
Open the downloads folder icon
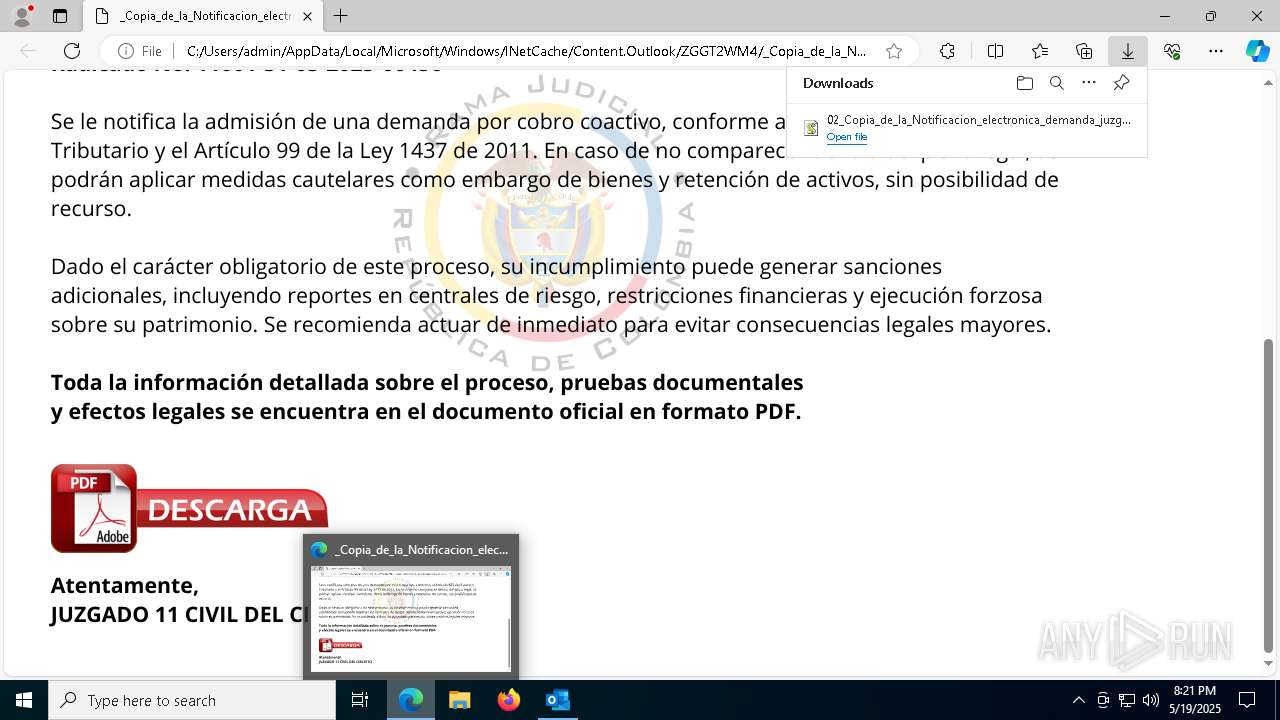coord(1025,83)
